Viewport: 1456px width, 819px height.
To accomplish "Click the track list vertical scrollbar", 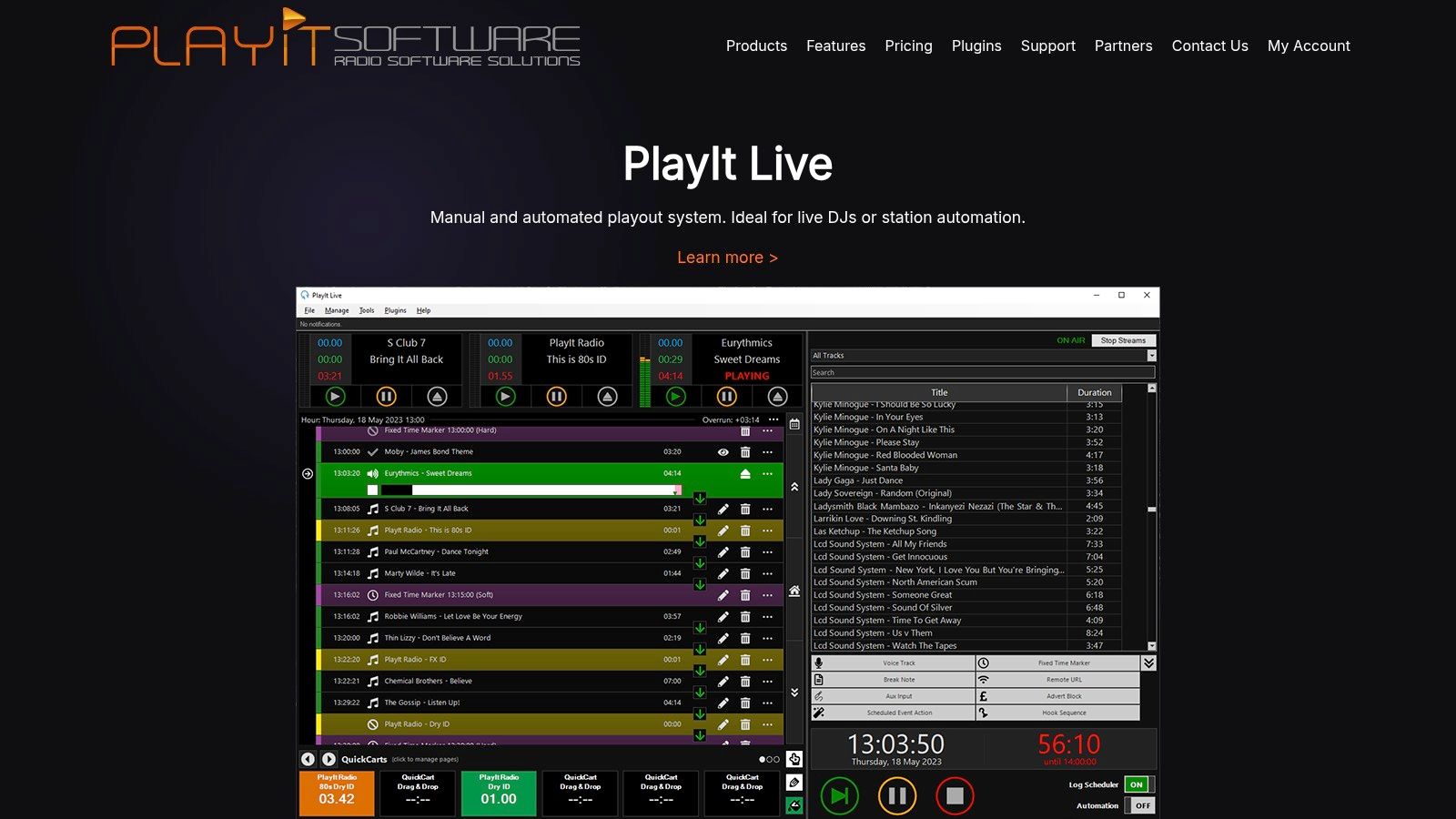I will (x=1152, y=519).
